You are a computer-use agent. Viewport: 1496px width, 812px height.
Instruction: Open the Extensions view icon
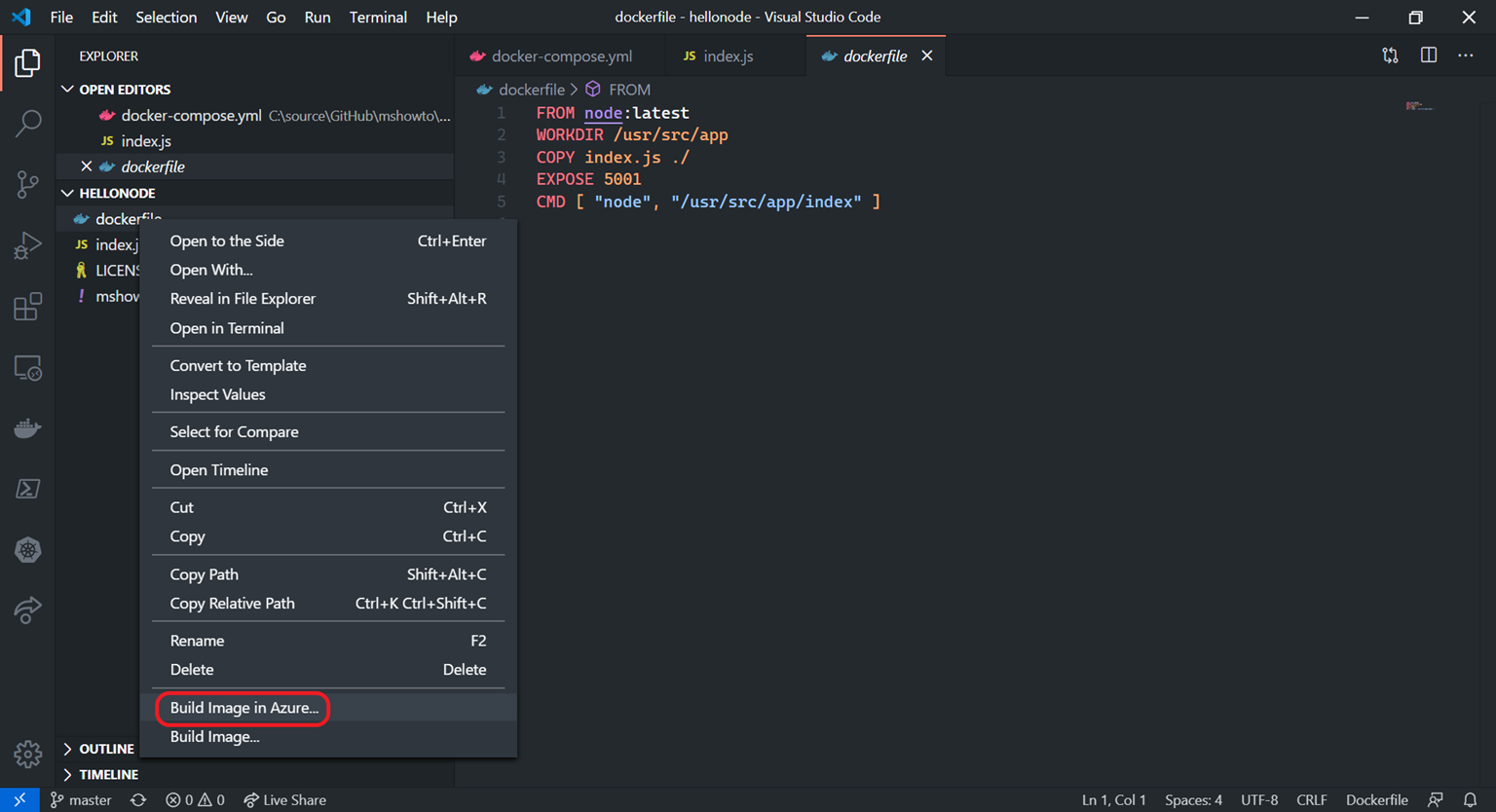pyautogui.click(x=27, y=307)
